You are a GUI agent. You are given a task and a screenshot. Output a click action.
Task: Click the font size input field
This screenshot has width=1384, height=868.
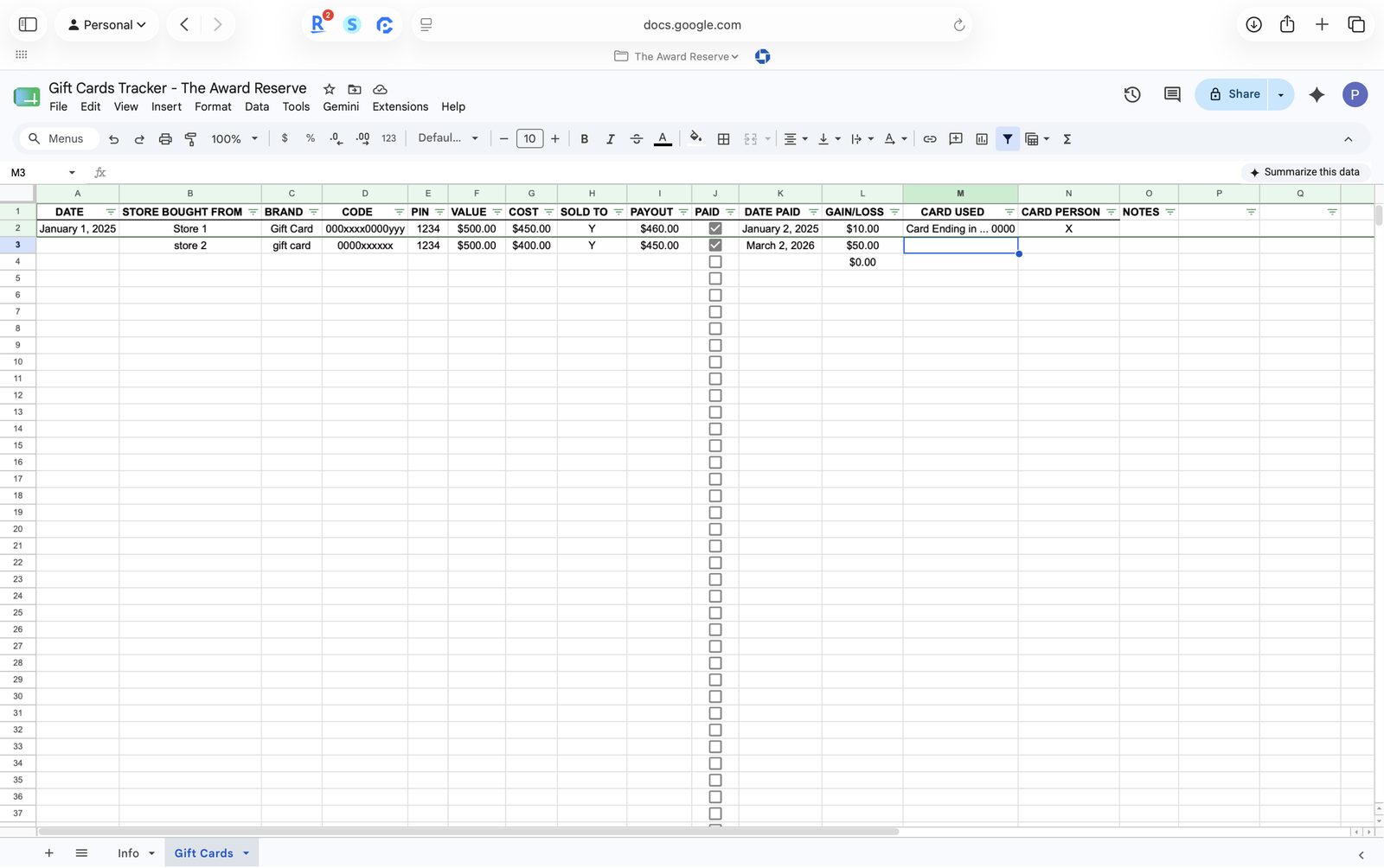coord(529,139)
